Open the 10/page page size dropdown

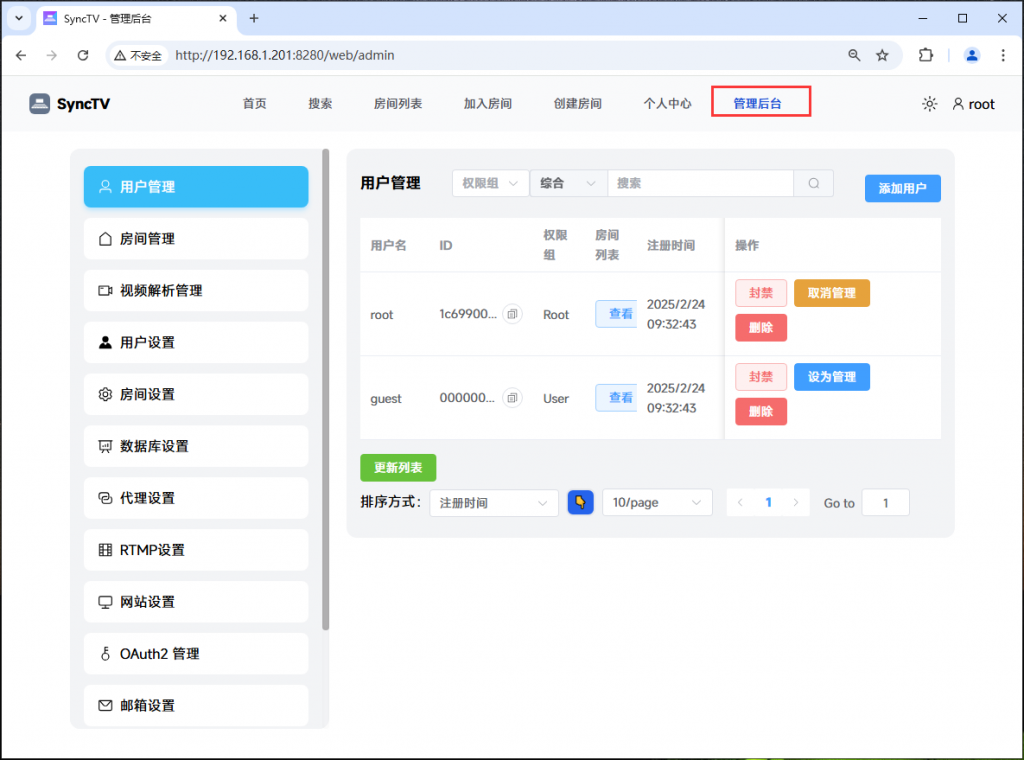coord(657,502)
